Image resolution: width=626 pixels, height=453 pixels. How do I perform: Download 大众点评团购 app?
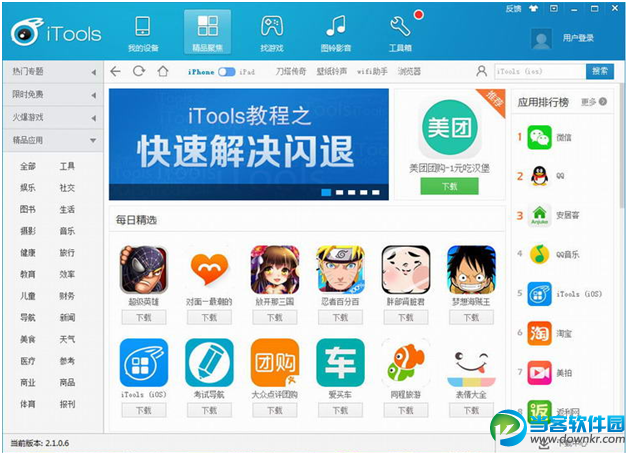pyautogui.click(x=275, y=410)
